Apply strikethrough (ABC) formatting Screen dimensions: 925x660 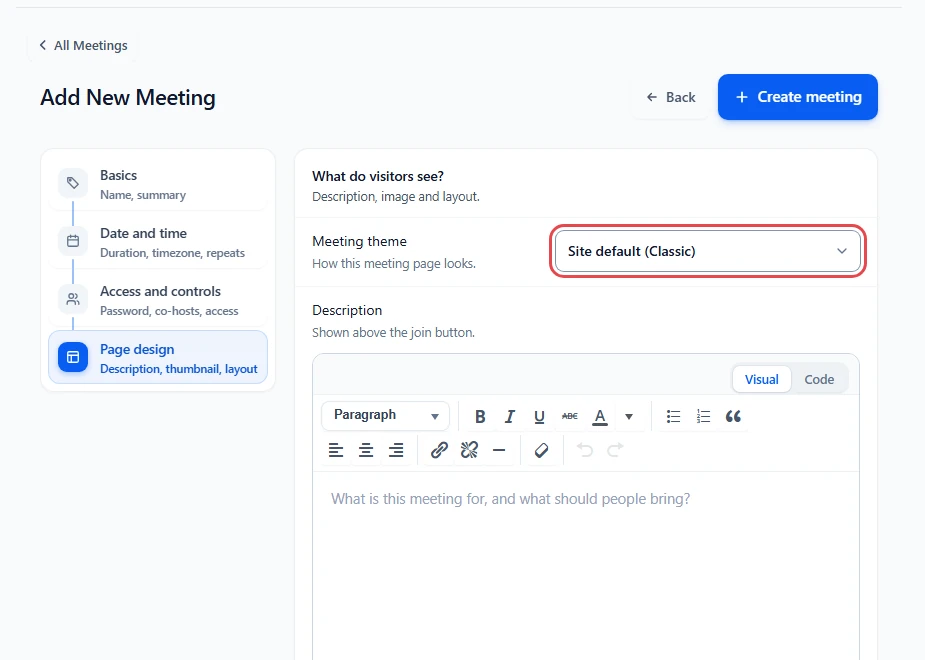tap(570, 416)
